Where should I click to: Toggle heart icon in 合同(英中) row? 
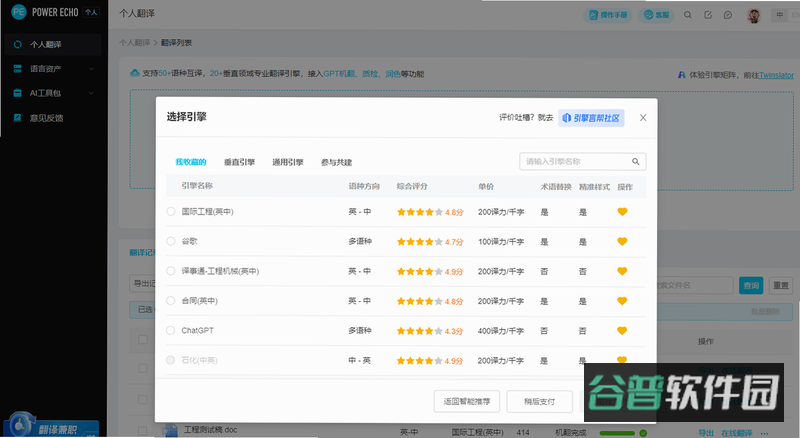622,301
